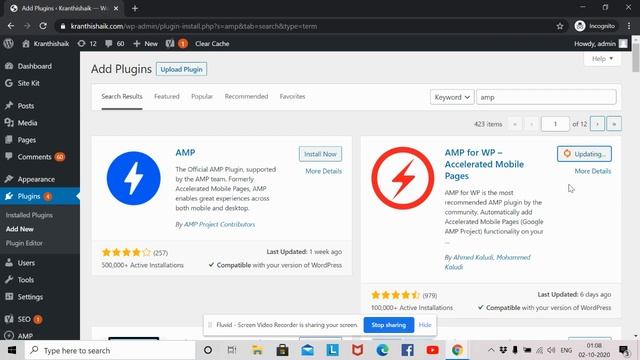This screenshot has width=640, height=360.
Task: Open SEO in the sidebar
Action: click(24, 319)
